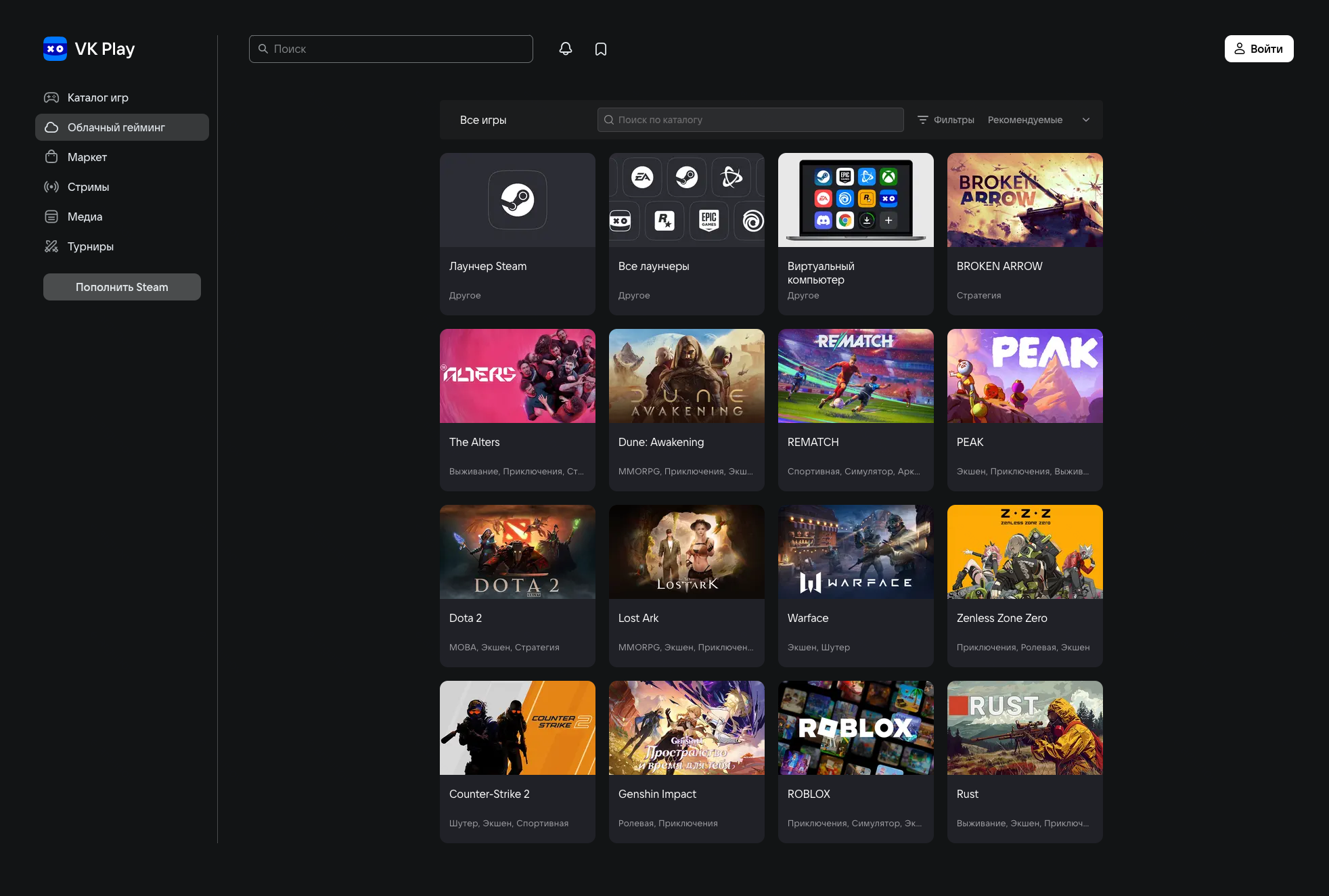The height and width of the screenshot is (896, 1329).
Task: Open Zenless Zone Zero thumbnail
Action: point(1025,552)
